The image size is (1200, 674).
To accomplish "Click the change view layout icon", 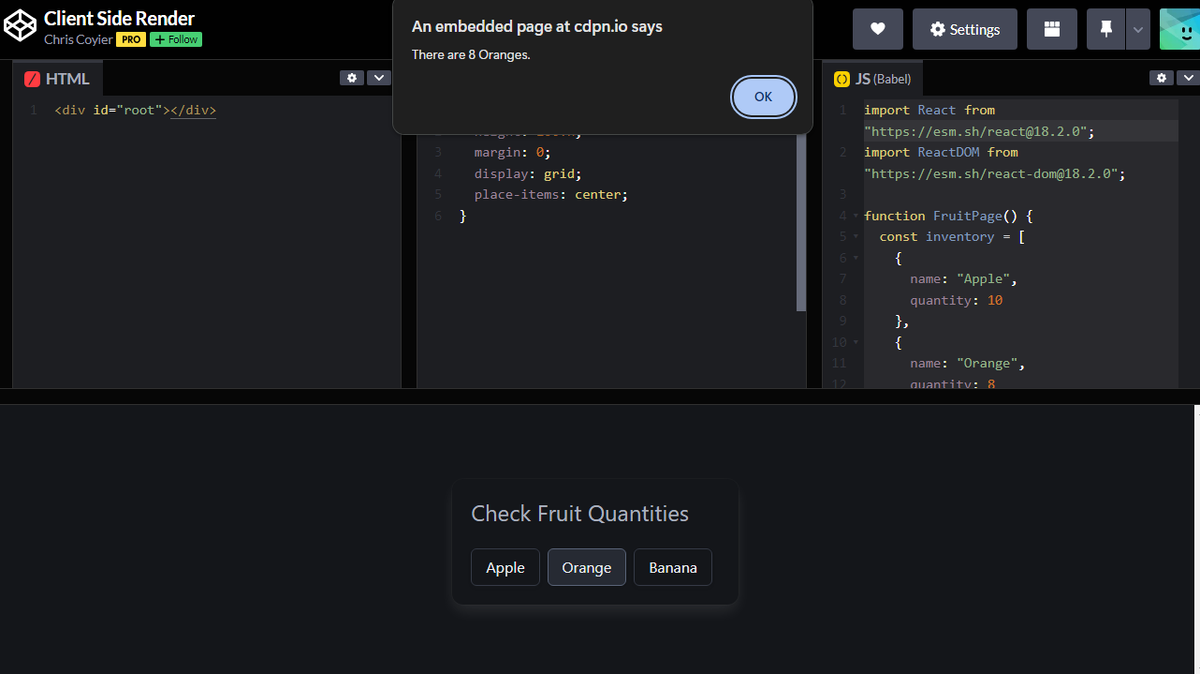I will [x=1051, y=28].
